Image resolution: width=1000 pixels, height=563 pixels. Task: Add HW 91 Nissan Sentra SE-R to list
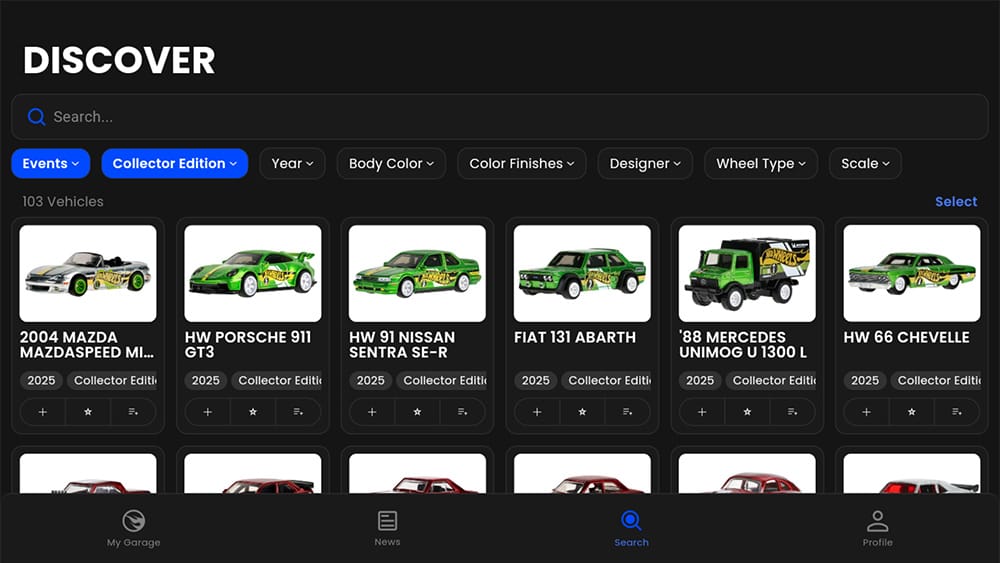(x=462, y=412)
